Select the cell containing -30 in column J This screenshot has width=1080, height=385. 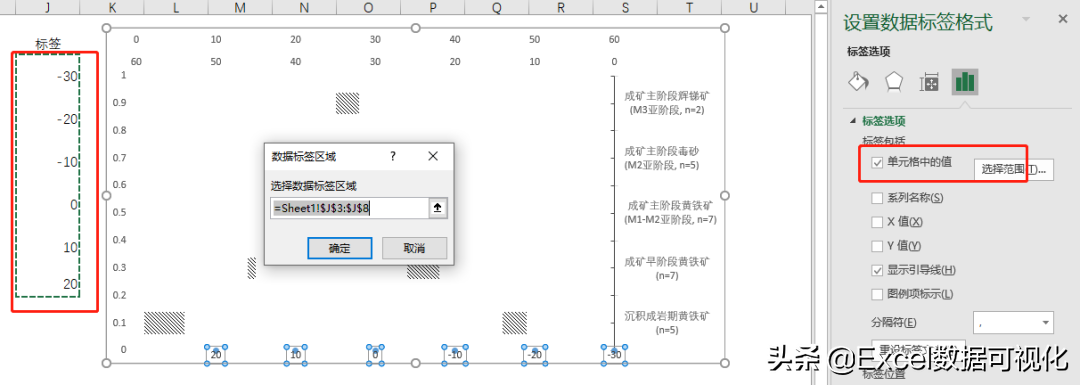(x=48, y=76)
